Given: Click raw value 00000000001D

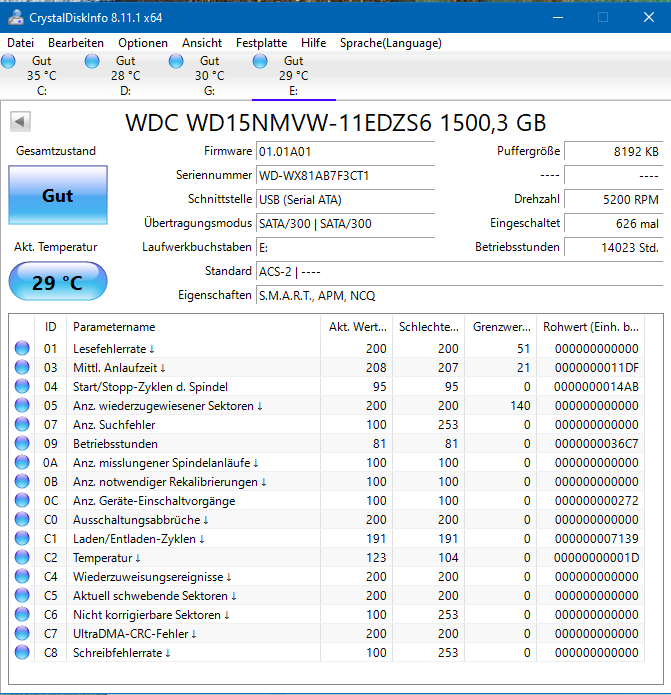Looking at the screenshot, I should 597,558.
